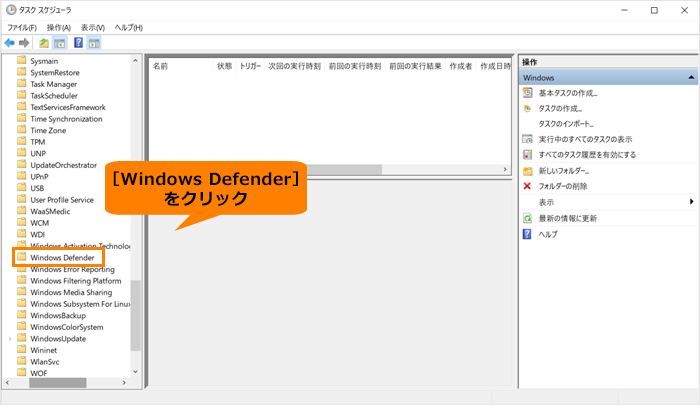Click すべてのタスク履歴を有効にする link

click(587, 155)
